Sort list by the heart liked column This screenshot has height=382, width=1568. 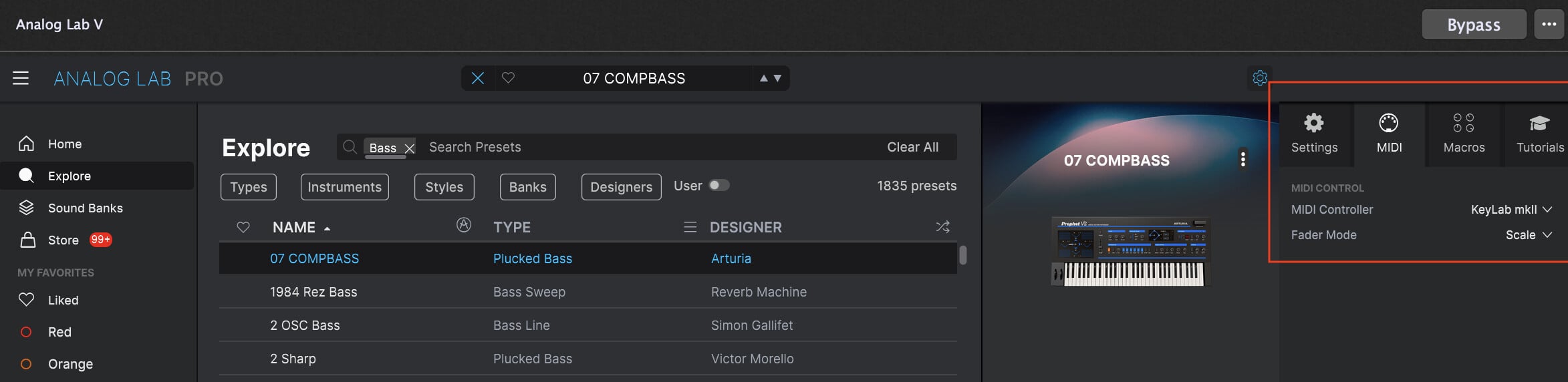(x=243, y=227)
